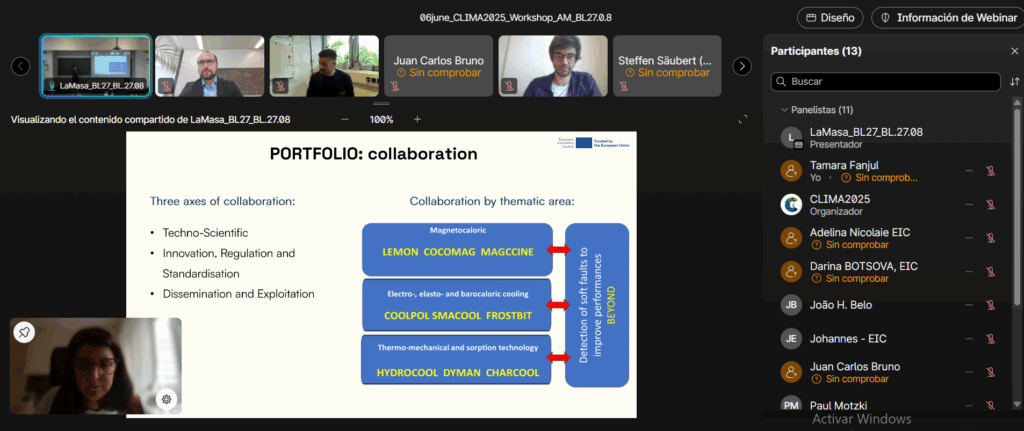Click the CLIMA2025 organizer logo avatar
Image resolution: width=1024 pixels, height=431 pixels.
(791, 204)
